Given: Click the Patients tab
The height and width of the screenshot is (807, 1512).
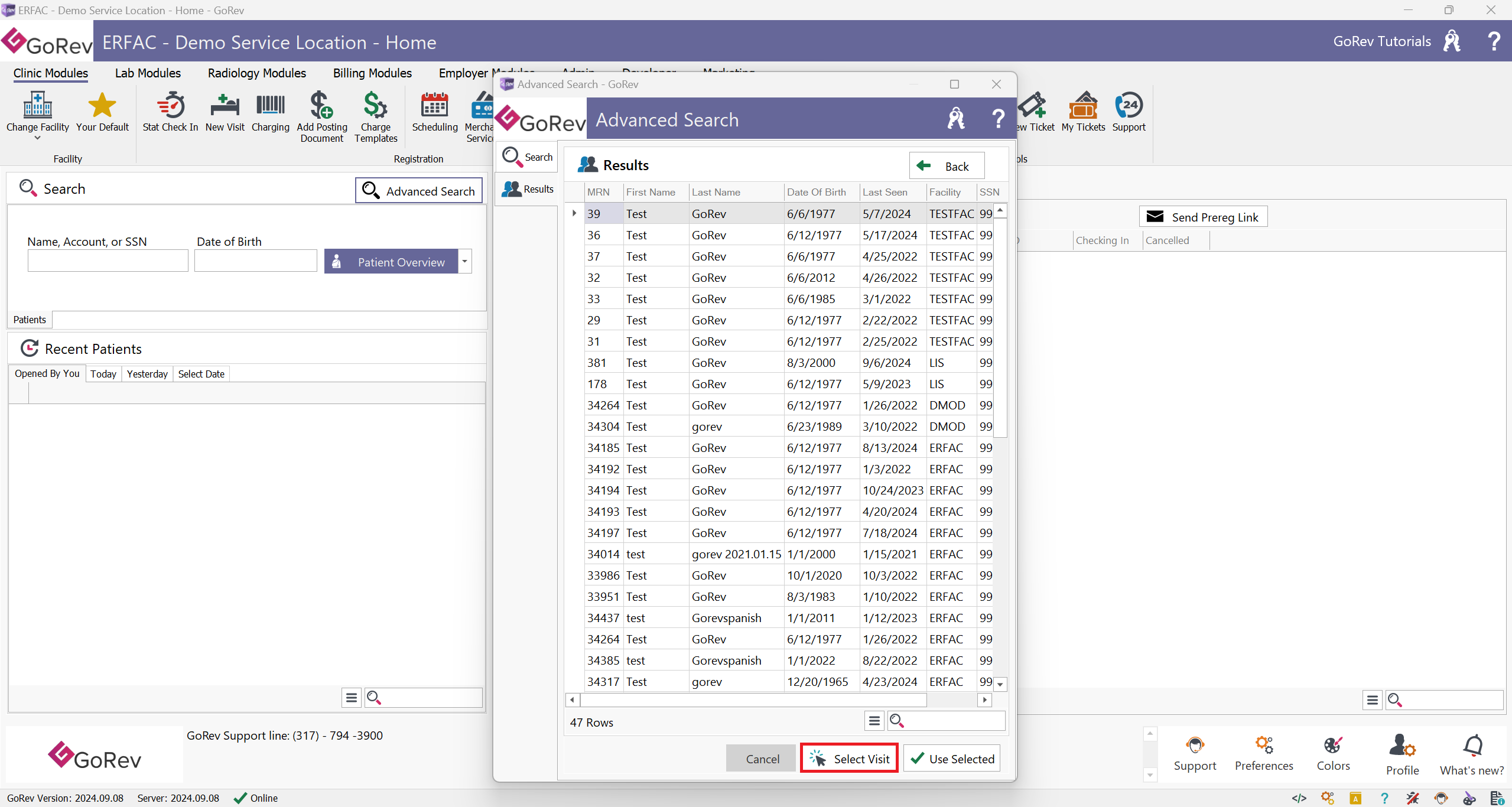Looking at the screenshot, I should [30, 320].
